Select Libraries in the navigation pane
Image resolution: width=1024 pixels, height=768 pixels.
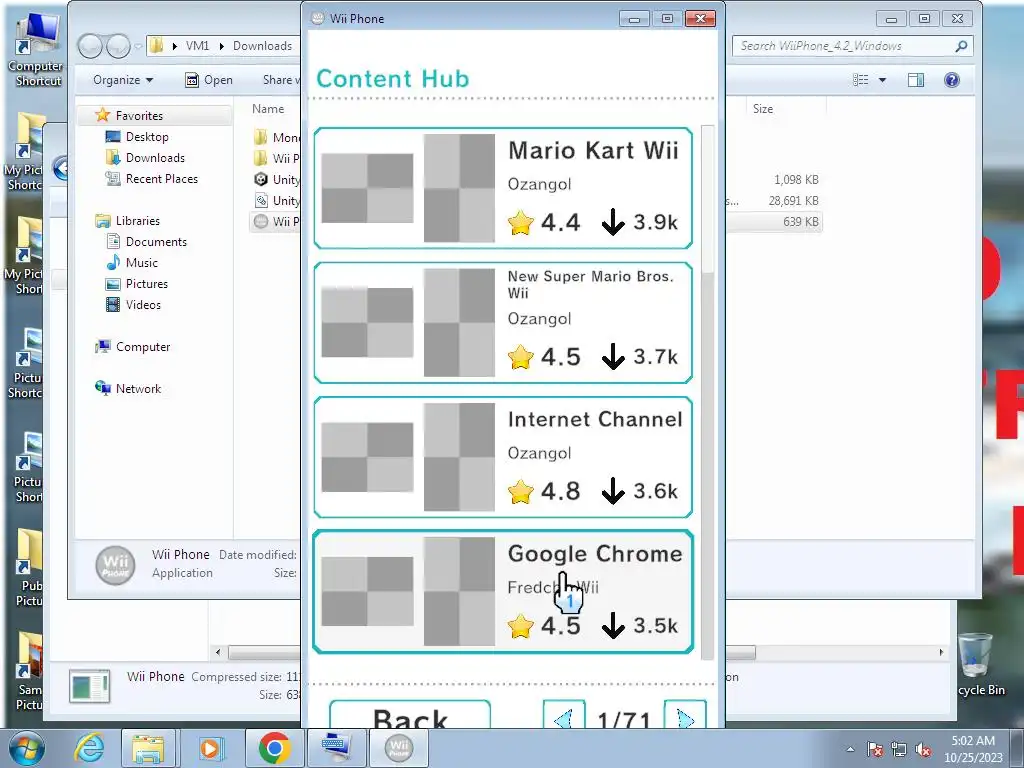[x=137, y=221]
